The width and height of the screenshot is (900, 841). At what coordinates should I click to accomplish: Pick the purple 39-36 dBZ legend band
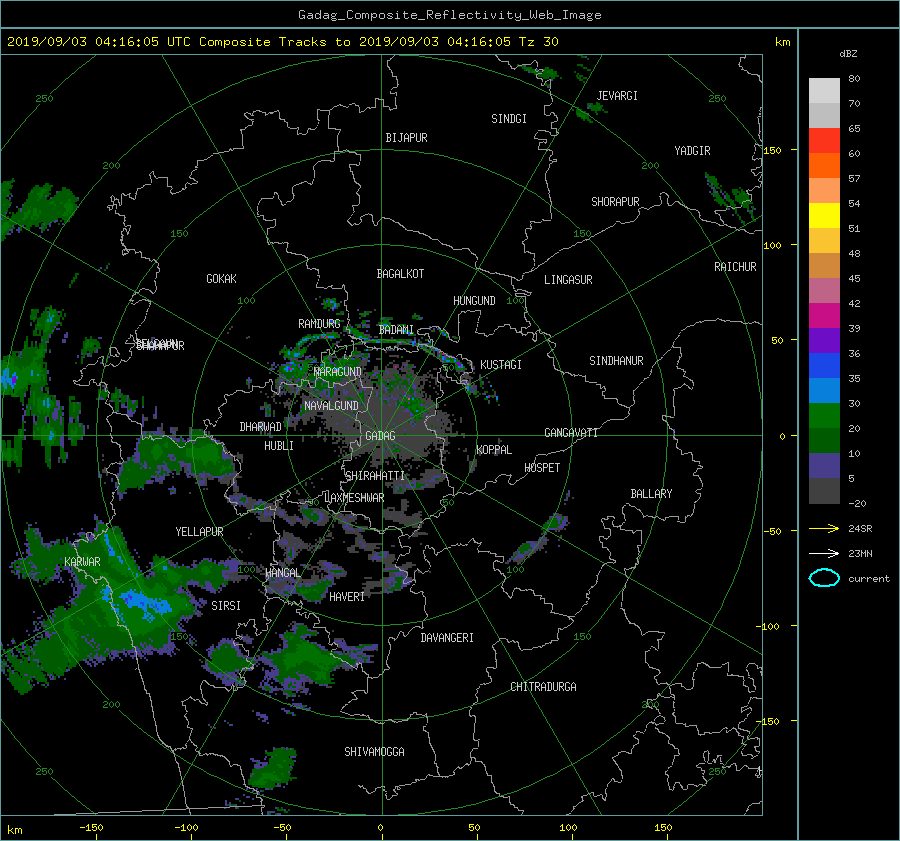[x=824, y=340]
